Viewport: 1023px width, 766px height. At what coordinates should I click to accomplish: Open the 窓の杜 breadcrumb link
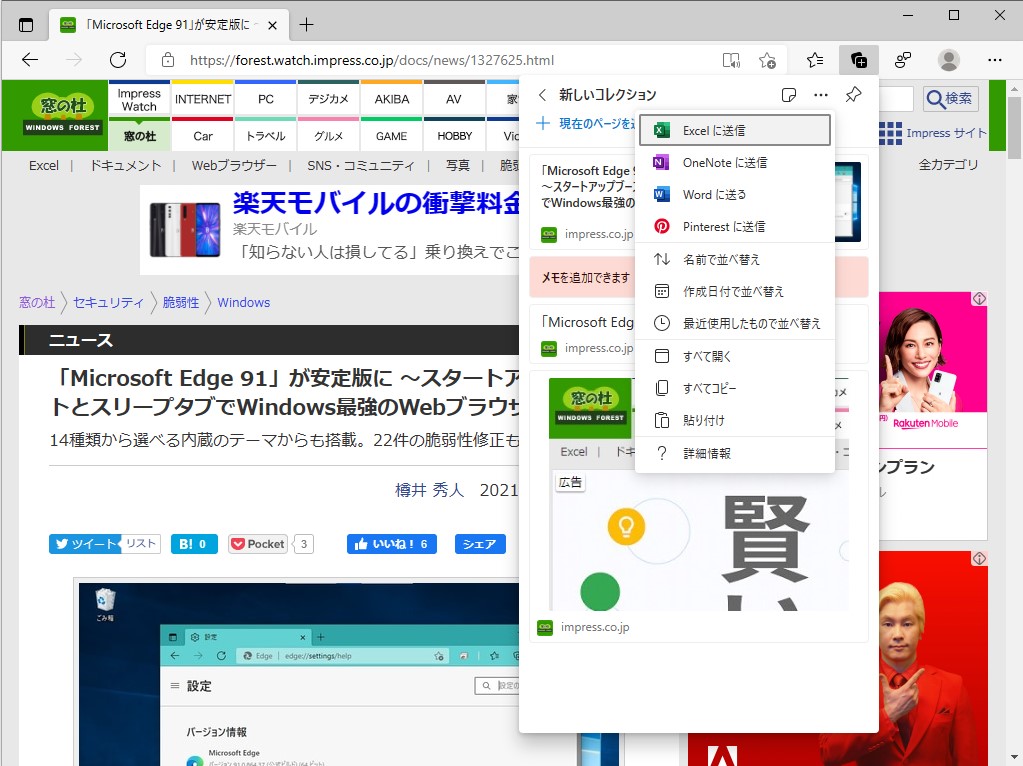click(37, 302)
